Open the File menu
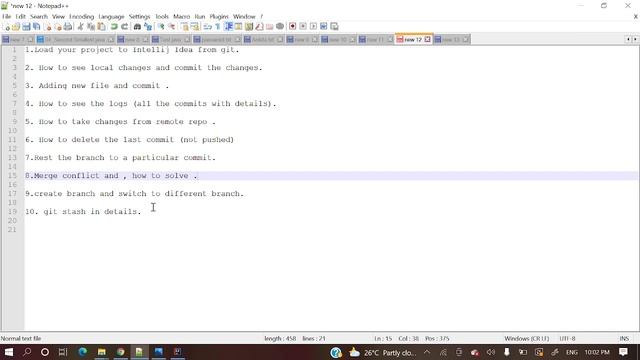This screenshot has width=640, height=360. pos(7,17)
